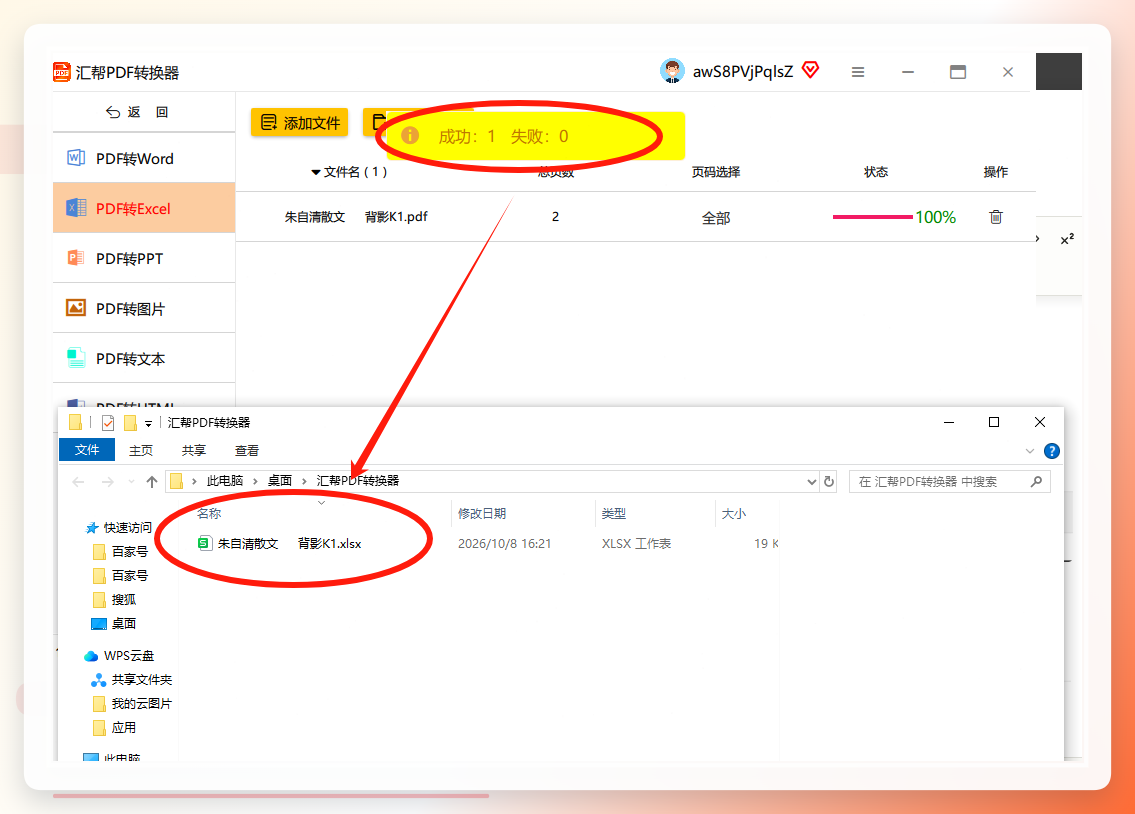Click 全部 page selection for 背影K1.pdf
1135x814 pixels.
(716, 218)
